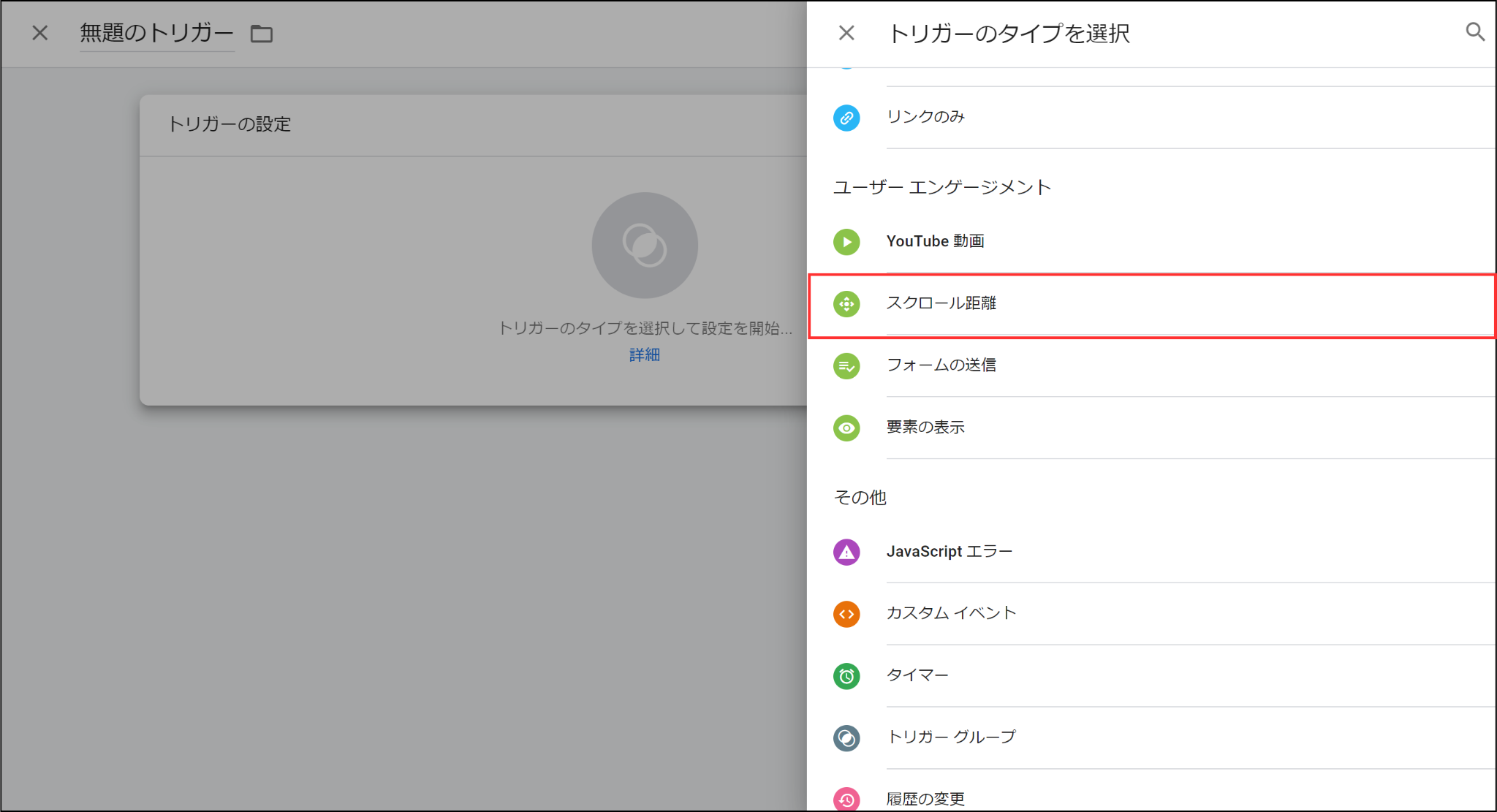Choose カスタム イベント trigger type
The image size is (1497, 812).
pos(1152,614)
